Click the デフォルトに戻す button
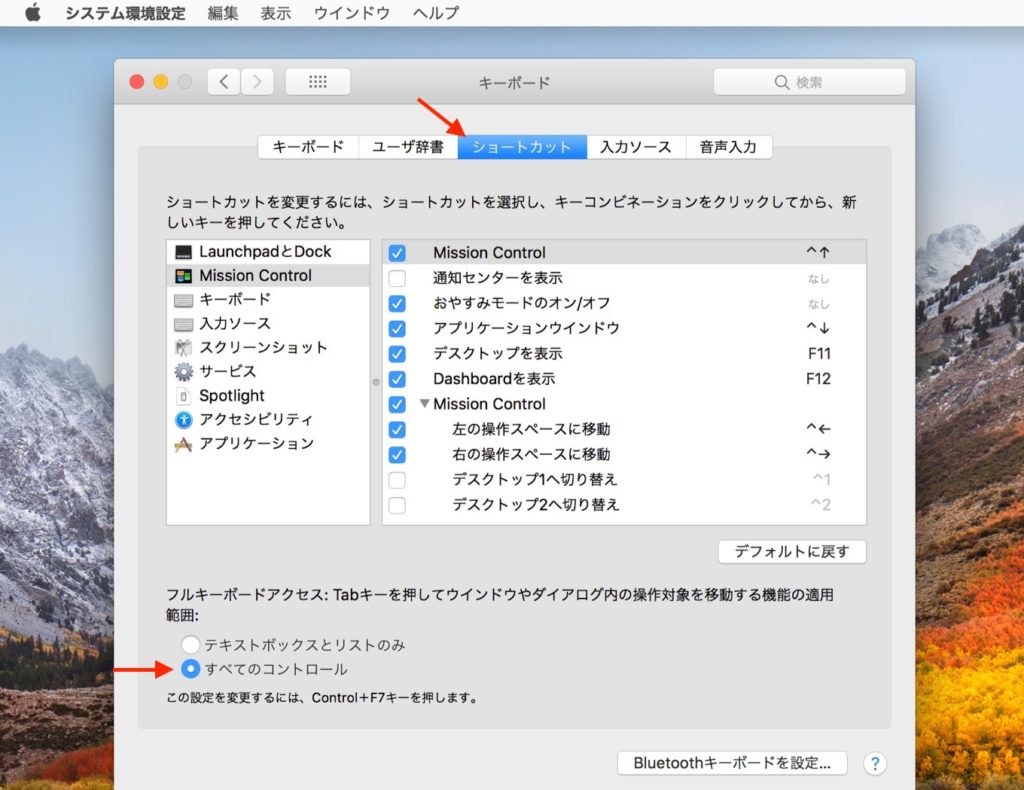This screenshot has width=1024, height=790. (x=791, y=552)
